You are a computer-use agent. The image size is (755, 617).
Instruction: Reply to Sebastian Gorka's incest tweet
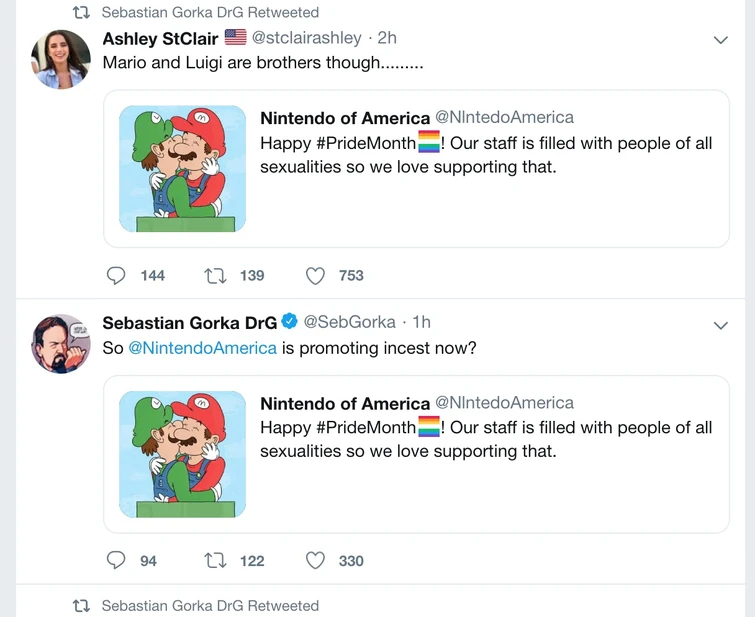(x=117, y=561)
